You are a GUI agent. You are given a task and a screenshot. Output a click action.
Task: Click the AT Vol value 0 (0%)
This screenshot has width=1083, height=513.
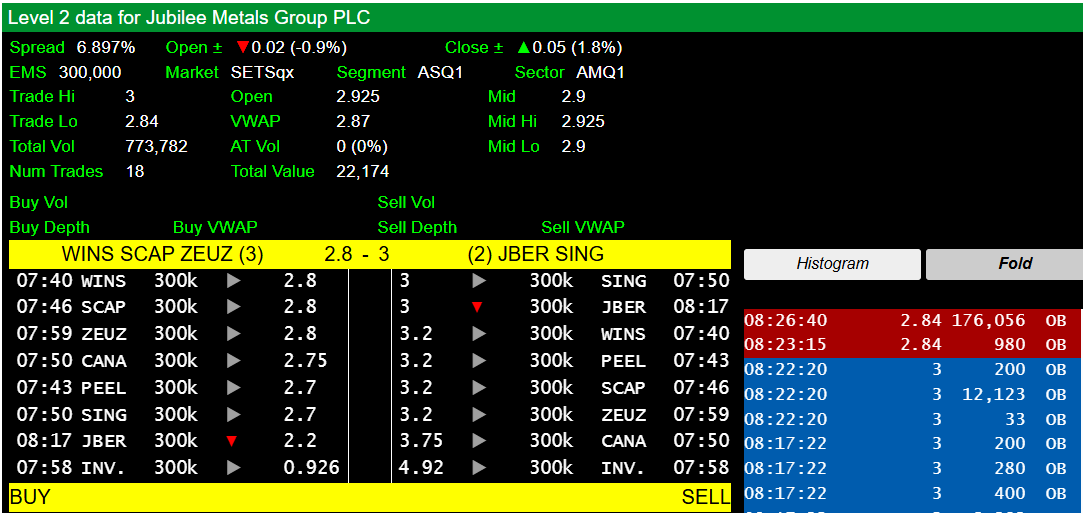pos(362,146)
